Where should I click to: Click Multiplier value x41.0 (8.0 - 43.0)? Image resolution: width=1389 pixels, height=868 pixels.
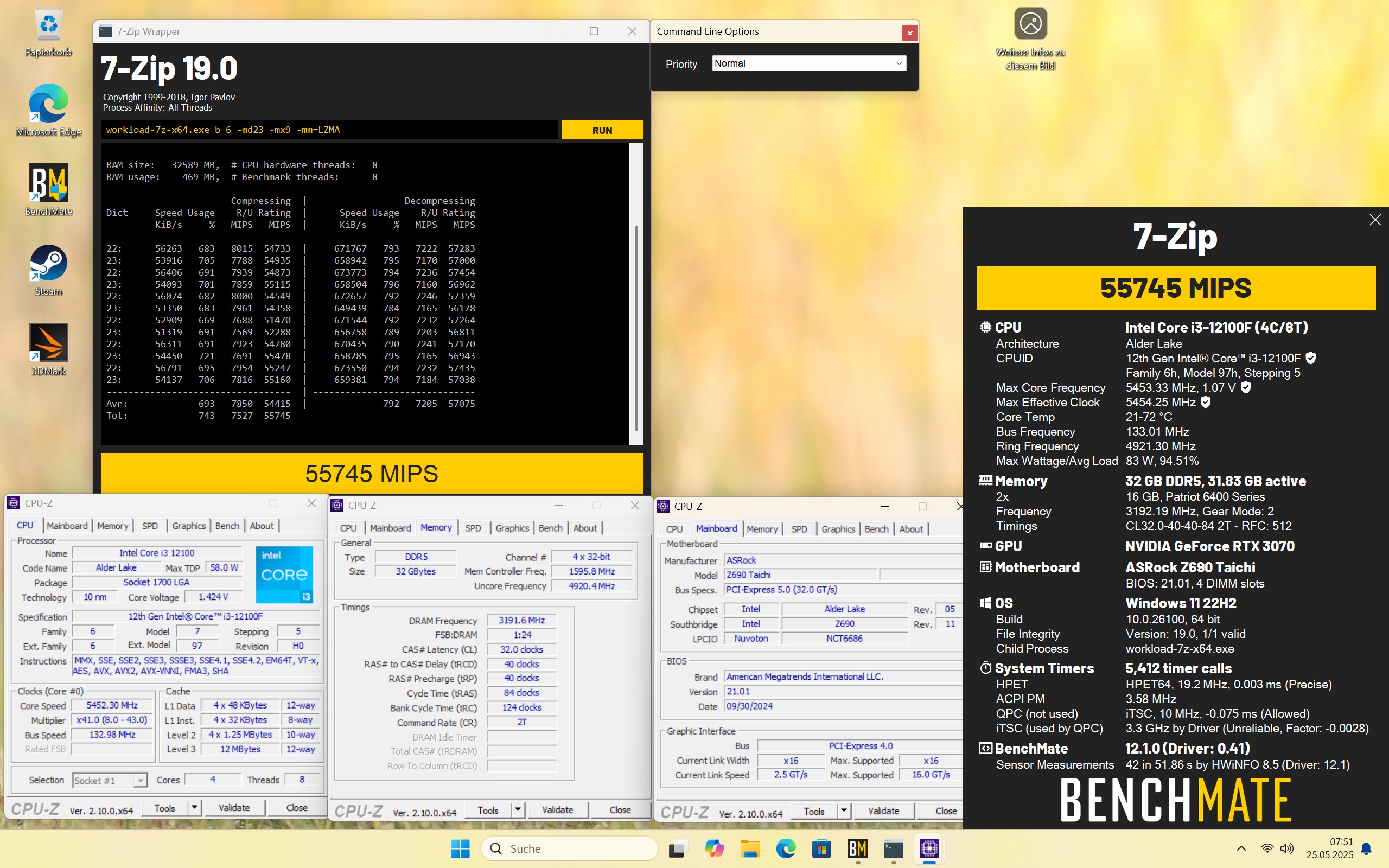coord(112,720)
